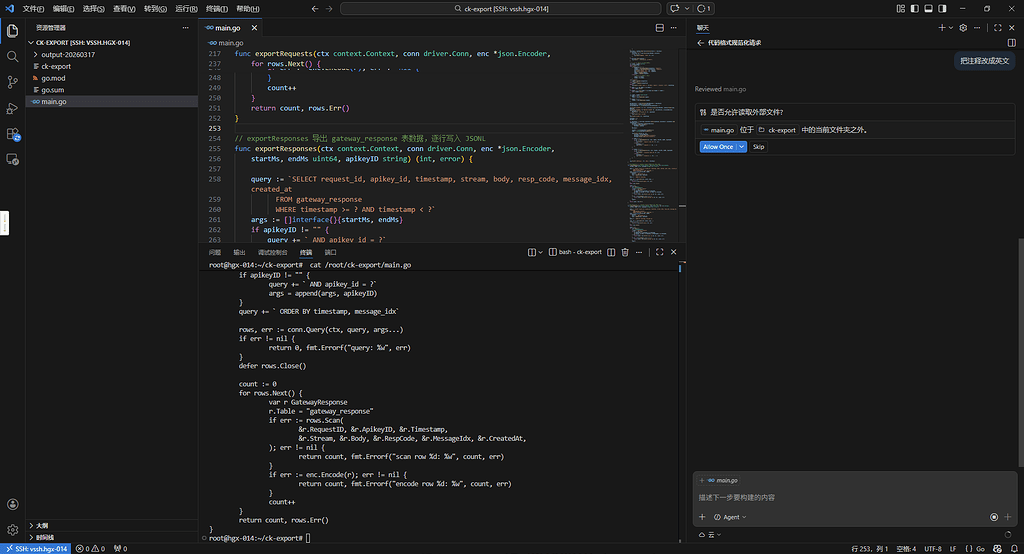Image resolution: width=1024 pixels, height=554 pixels.
Task: Click the stop request button in chat
Action: tap(994, 517)
